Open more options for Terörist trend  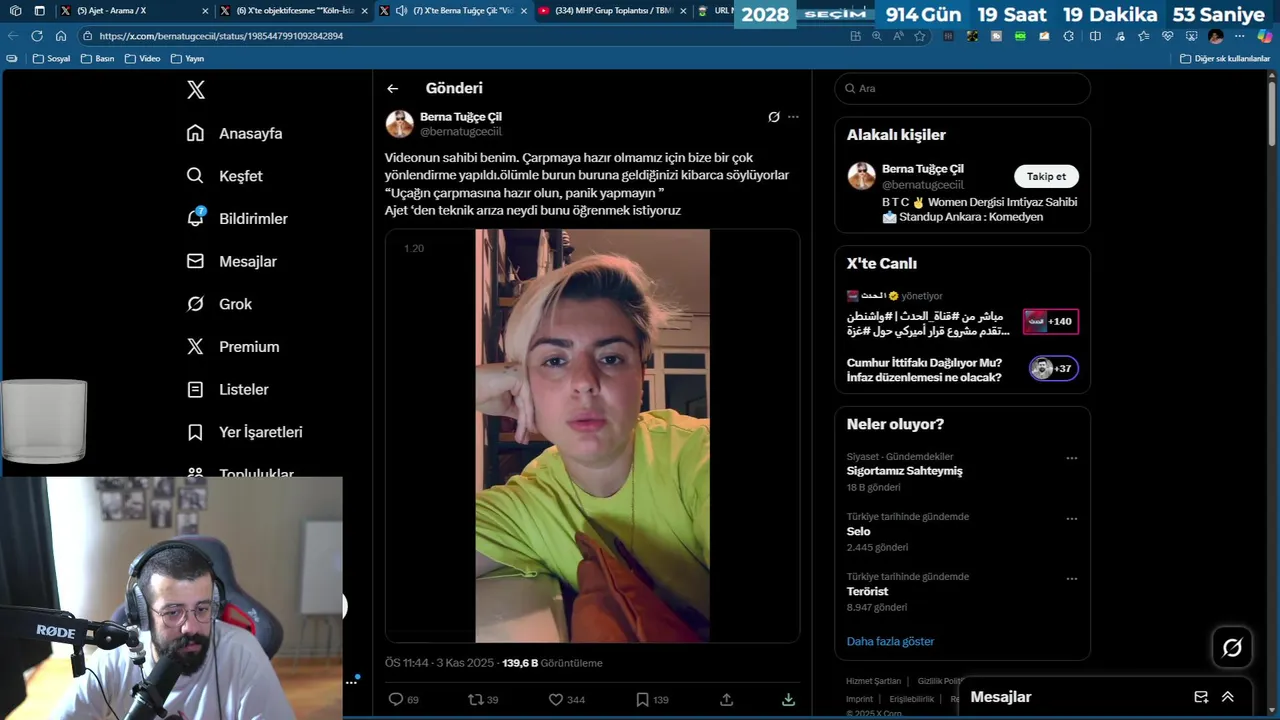pyautogui.click(x=1071, y=579)
